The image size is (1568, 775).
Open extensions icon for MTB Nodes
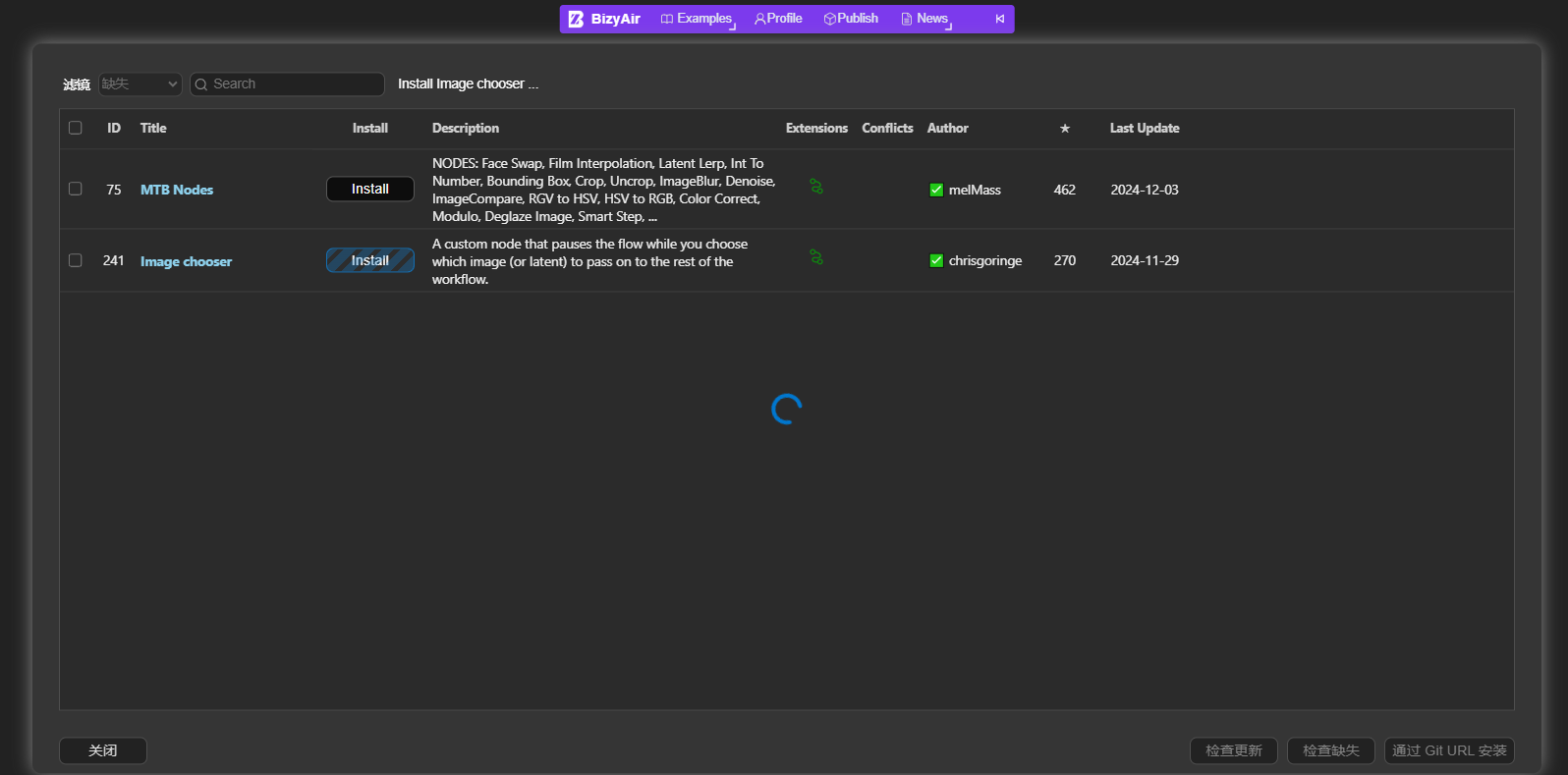tap(816, 187)
